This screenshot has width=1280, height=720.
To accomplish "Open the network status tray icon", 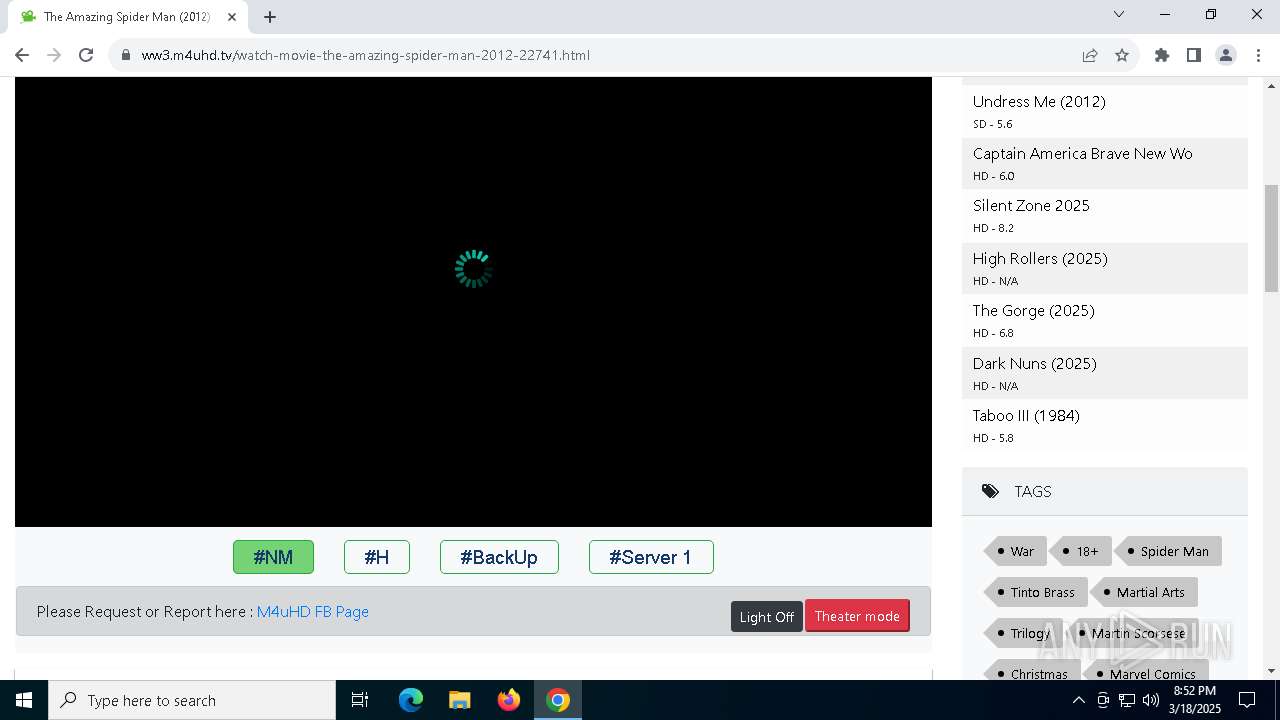I will coord(1127,700).
